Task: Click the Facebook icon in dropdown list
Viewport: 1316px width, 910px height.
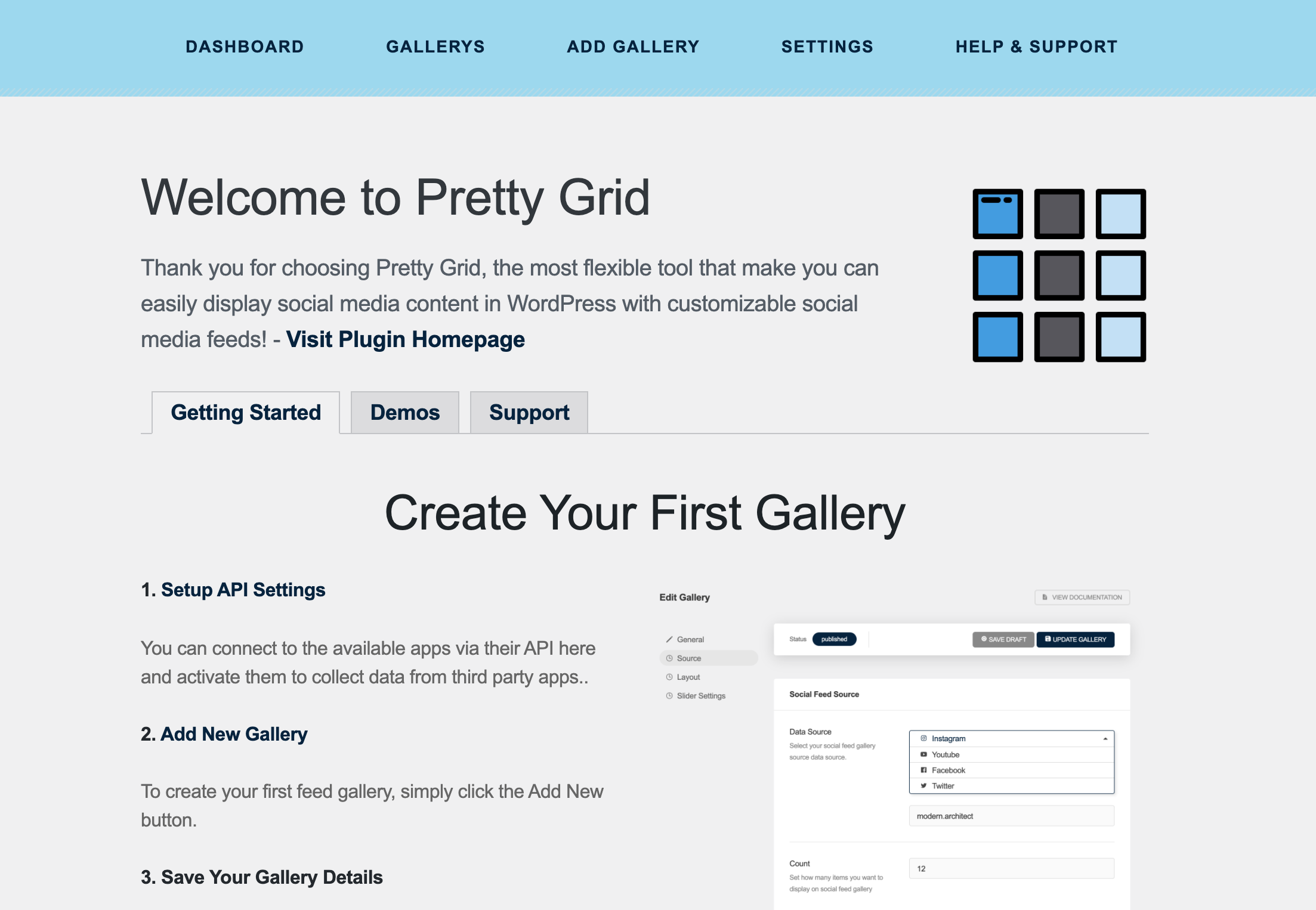Action: (923, 770)
